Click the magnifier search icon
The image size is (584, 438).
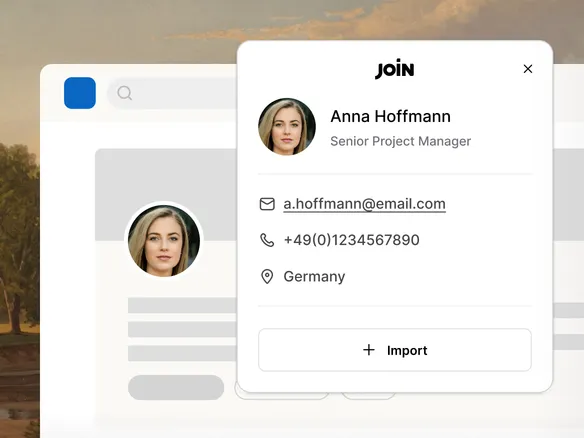pyautogui.click(x=124, y=93)
